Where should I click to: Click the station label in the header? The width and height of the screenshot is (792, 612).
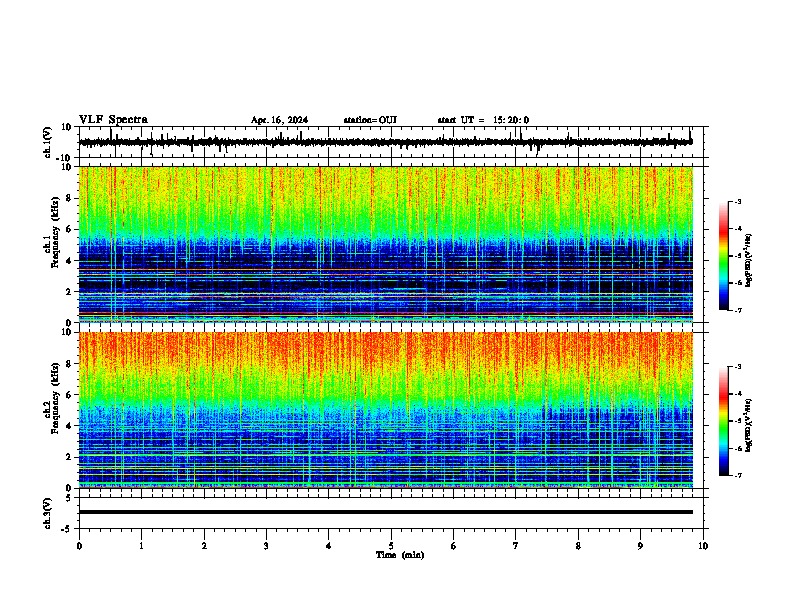370,120
